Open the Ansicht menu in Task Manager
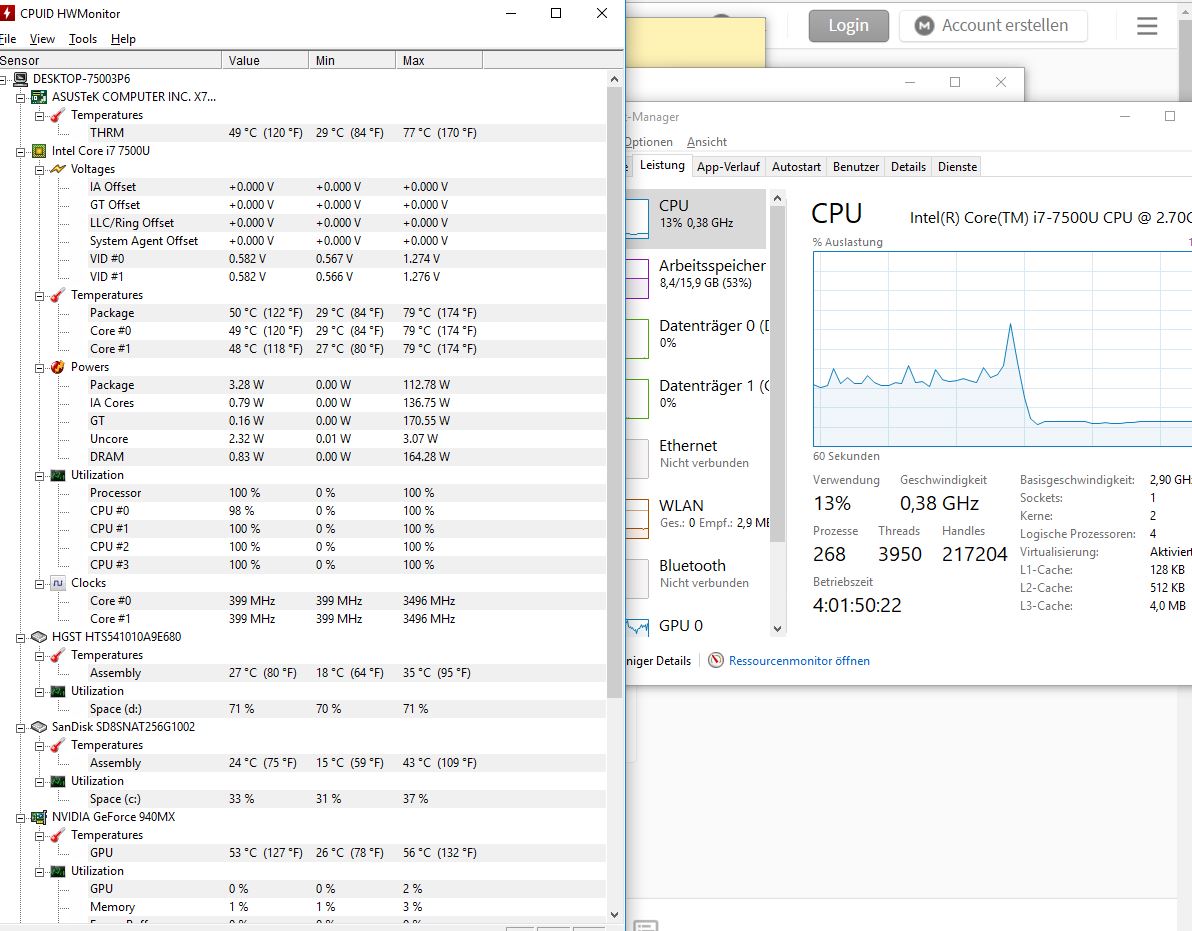The height and width of the screenshot is (931, 1192). 707,141
